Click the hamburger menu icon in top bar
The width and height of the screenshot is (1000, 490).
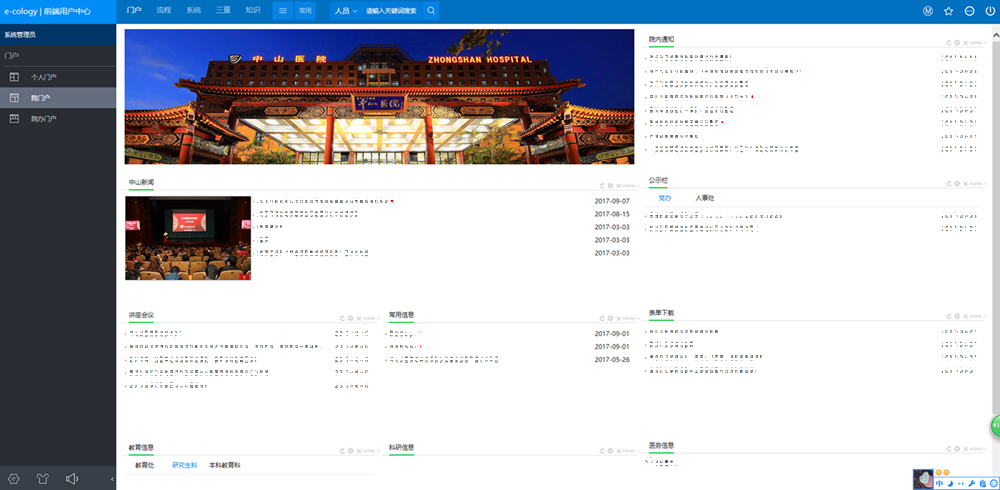pyautogui.click(x=283, y=11)
